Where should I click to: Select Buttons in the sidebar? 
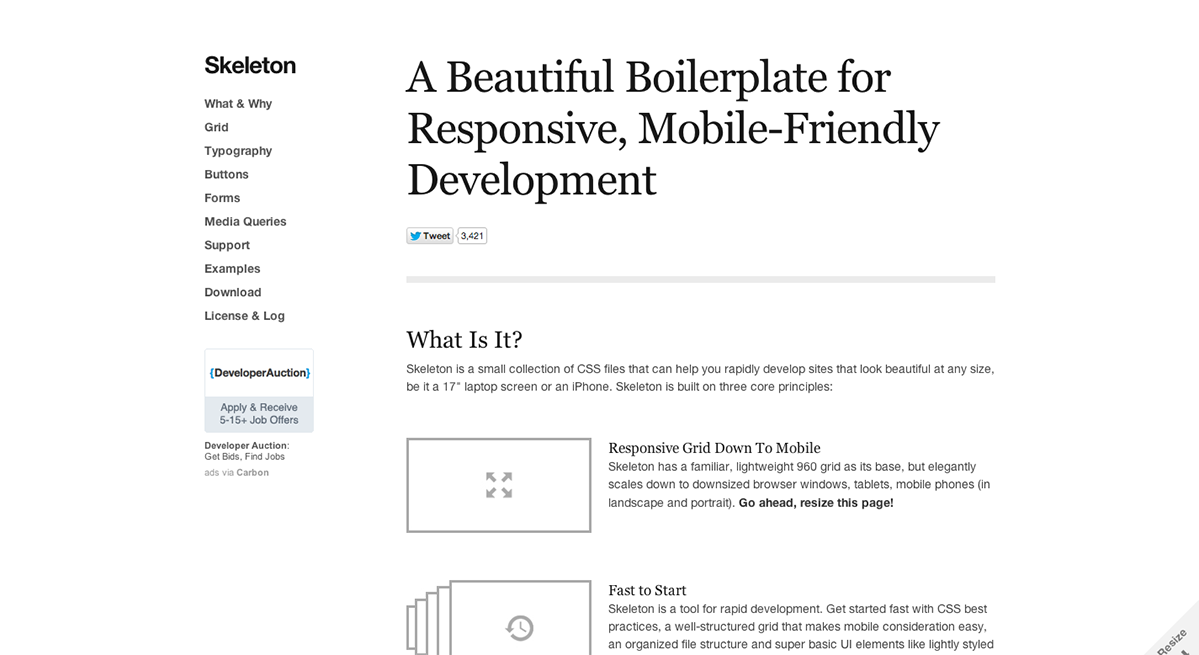[226, 174]
